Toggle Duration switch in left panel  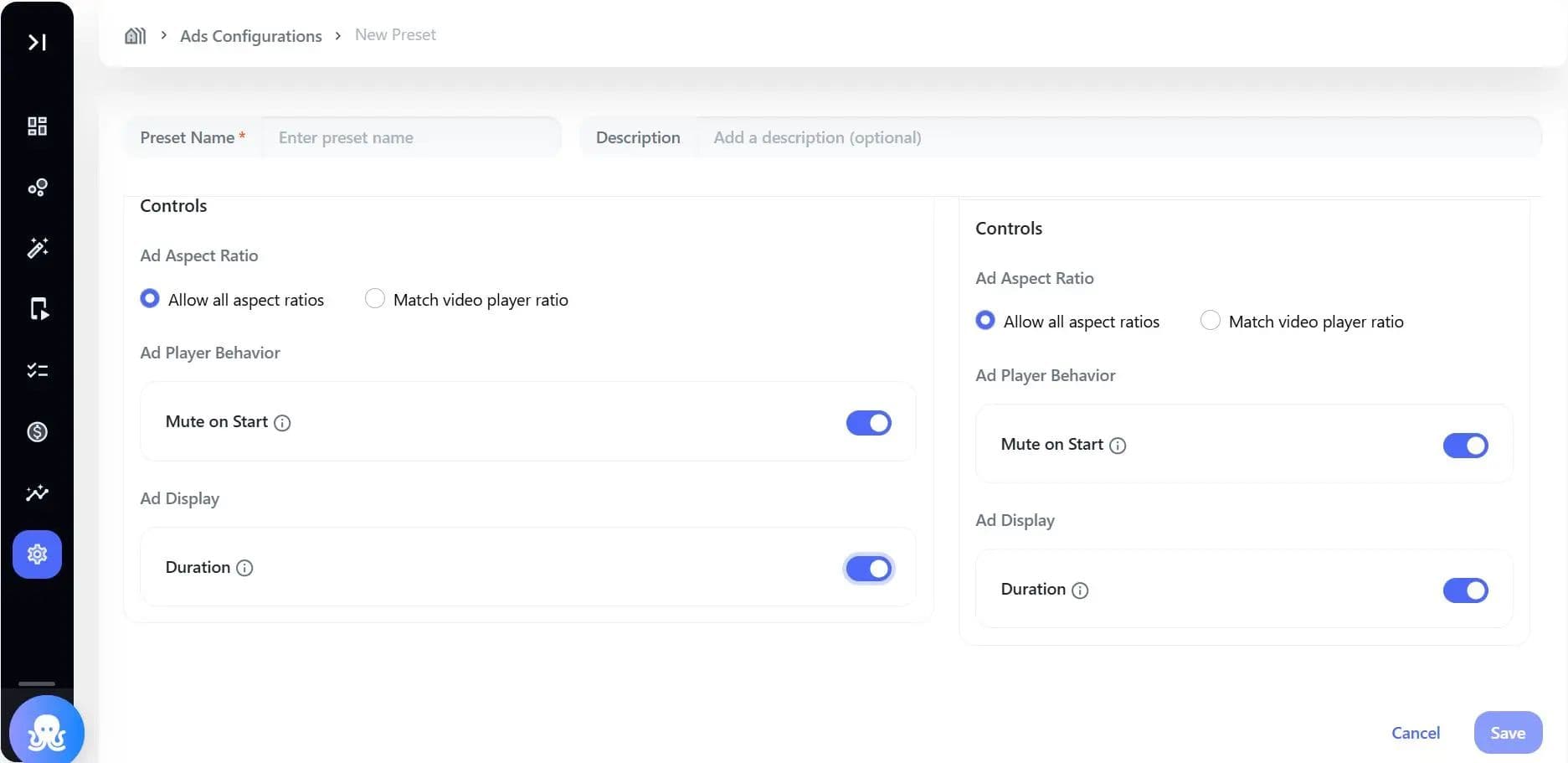coord(869,569)
